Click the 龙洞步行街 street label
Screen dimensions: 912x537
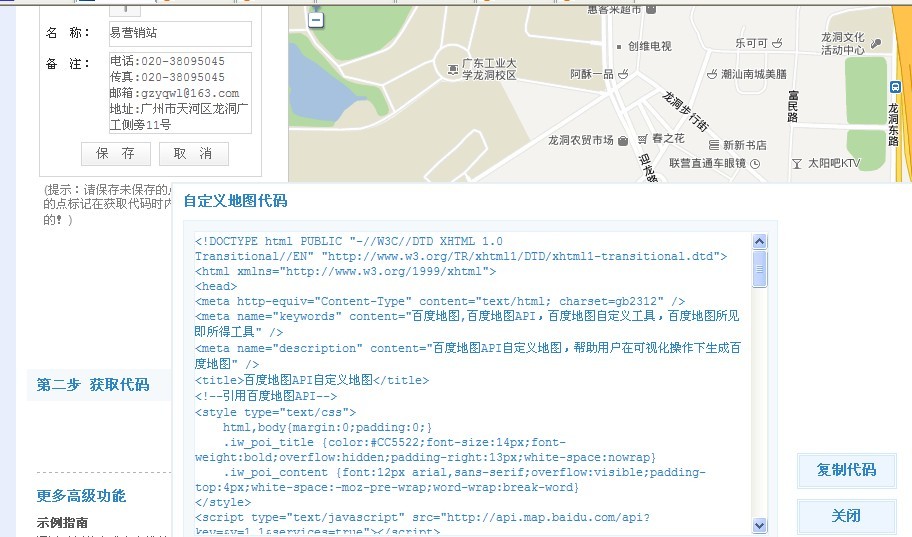(x=685, y=111)
